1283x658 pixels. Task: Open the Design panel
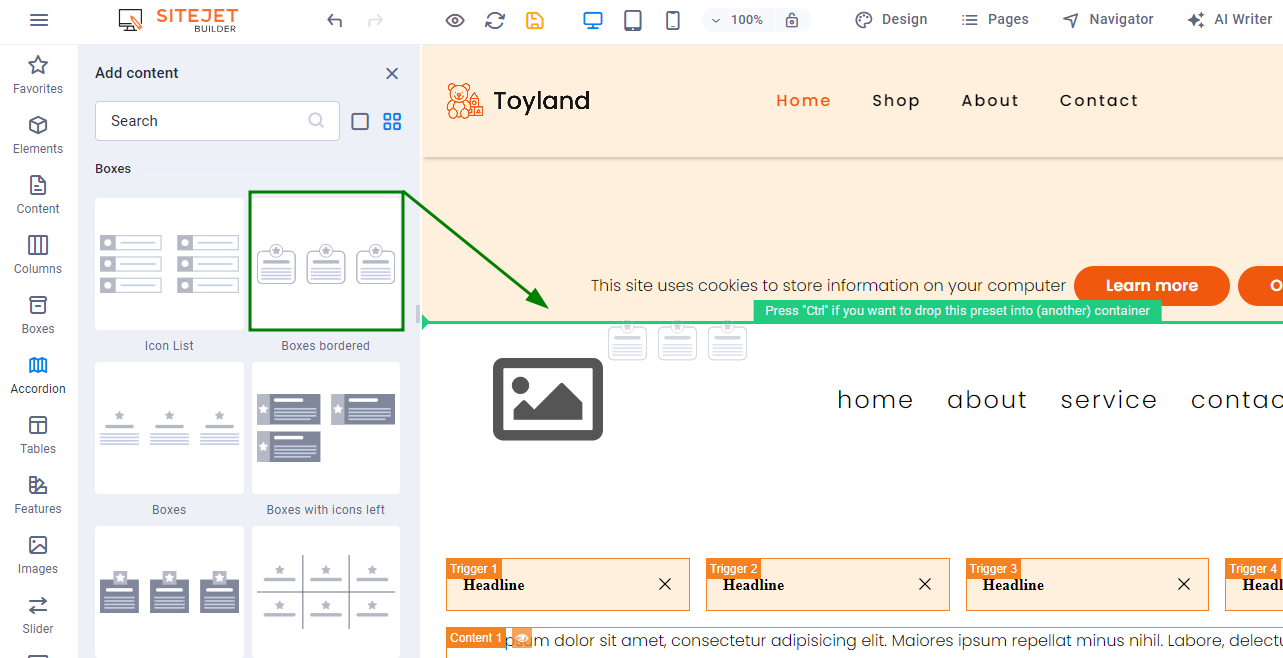pos(891,20)
